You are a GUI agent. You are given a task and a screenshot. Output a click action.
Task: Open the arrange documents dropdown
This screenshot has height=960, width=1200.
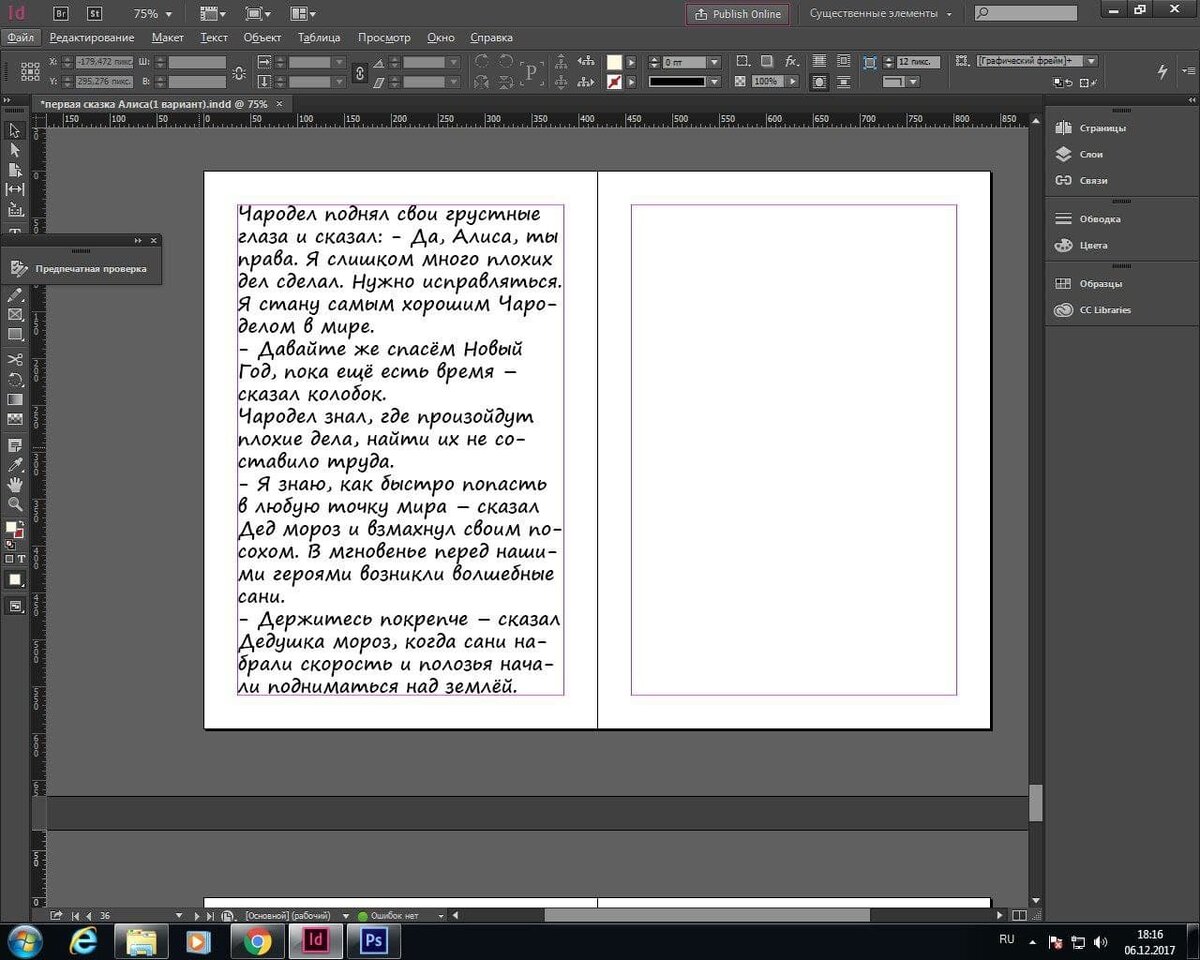pos(303,14)
